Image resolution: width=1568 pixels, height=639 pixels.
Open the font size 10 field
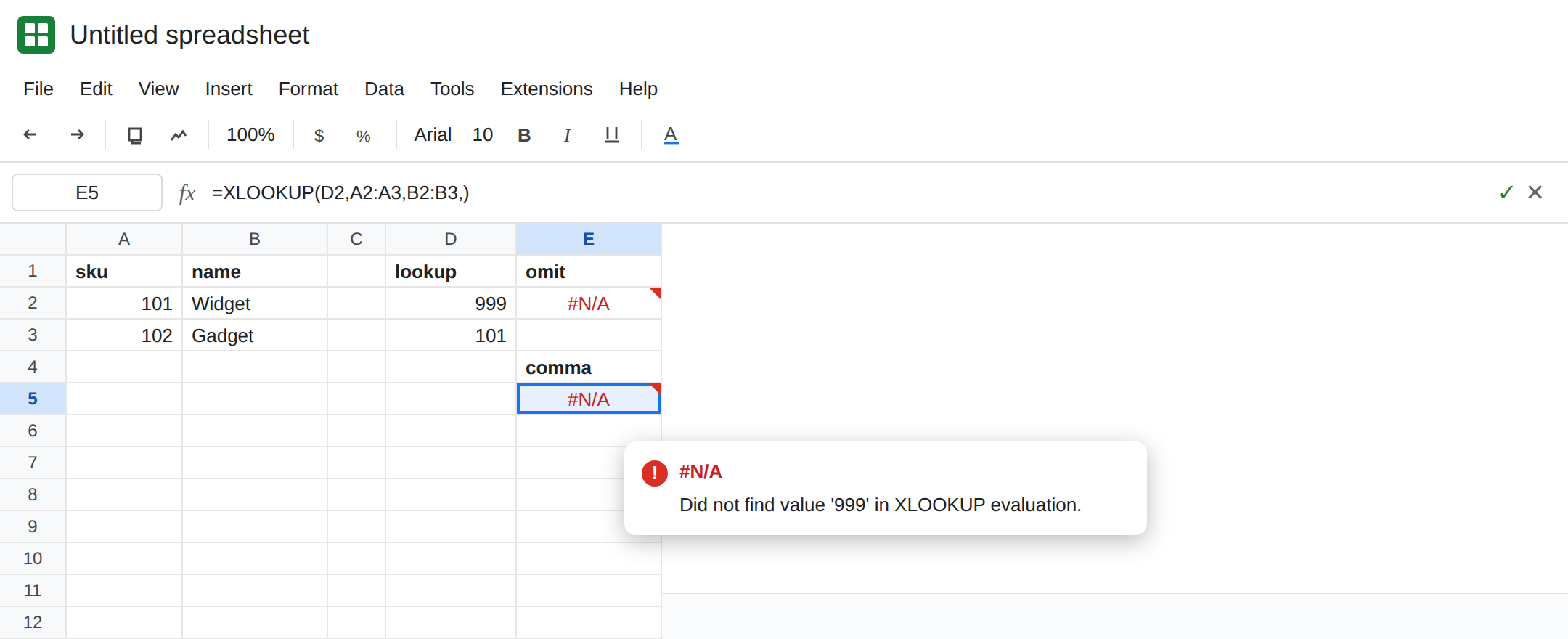483,134
